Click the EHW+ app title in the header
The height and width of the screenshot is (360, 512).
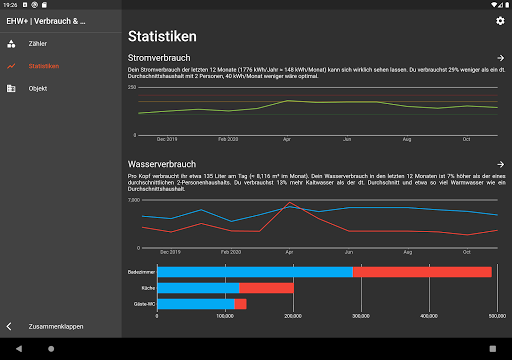(46, 21)
